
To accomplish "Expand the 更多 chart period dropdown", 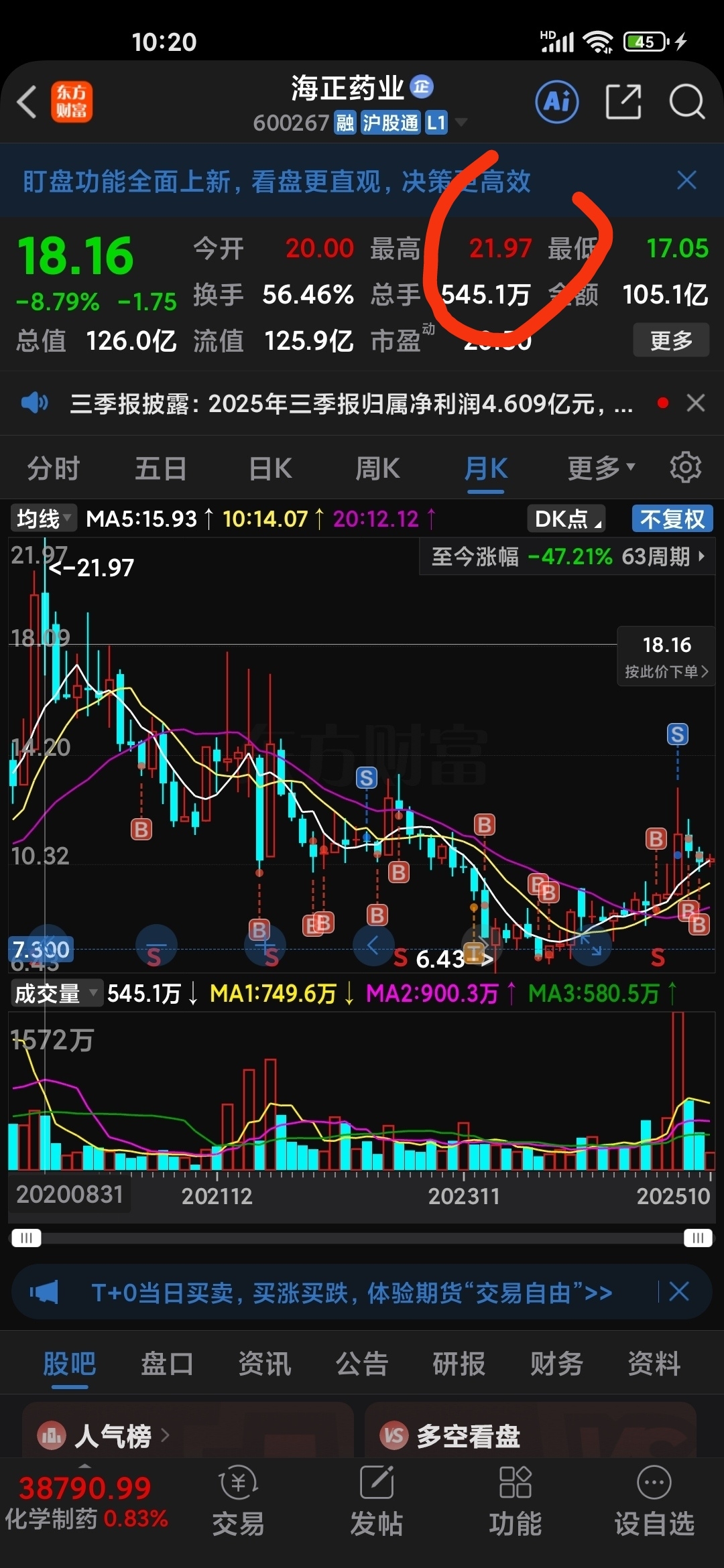I will [x=601, y=468].
